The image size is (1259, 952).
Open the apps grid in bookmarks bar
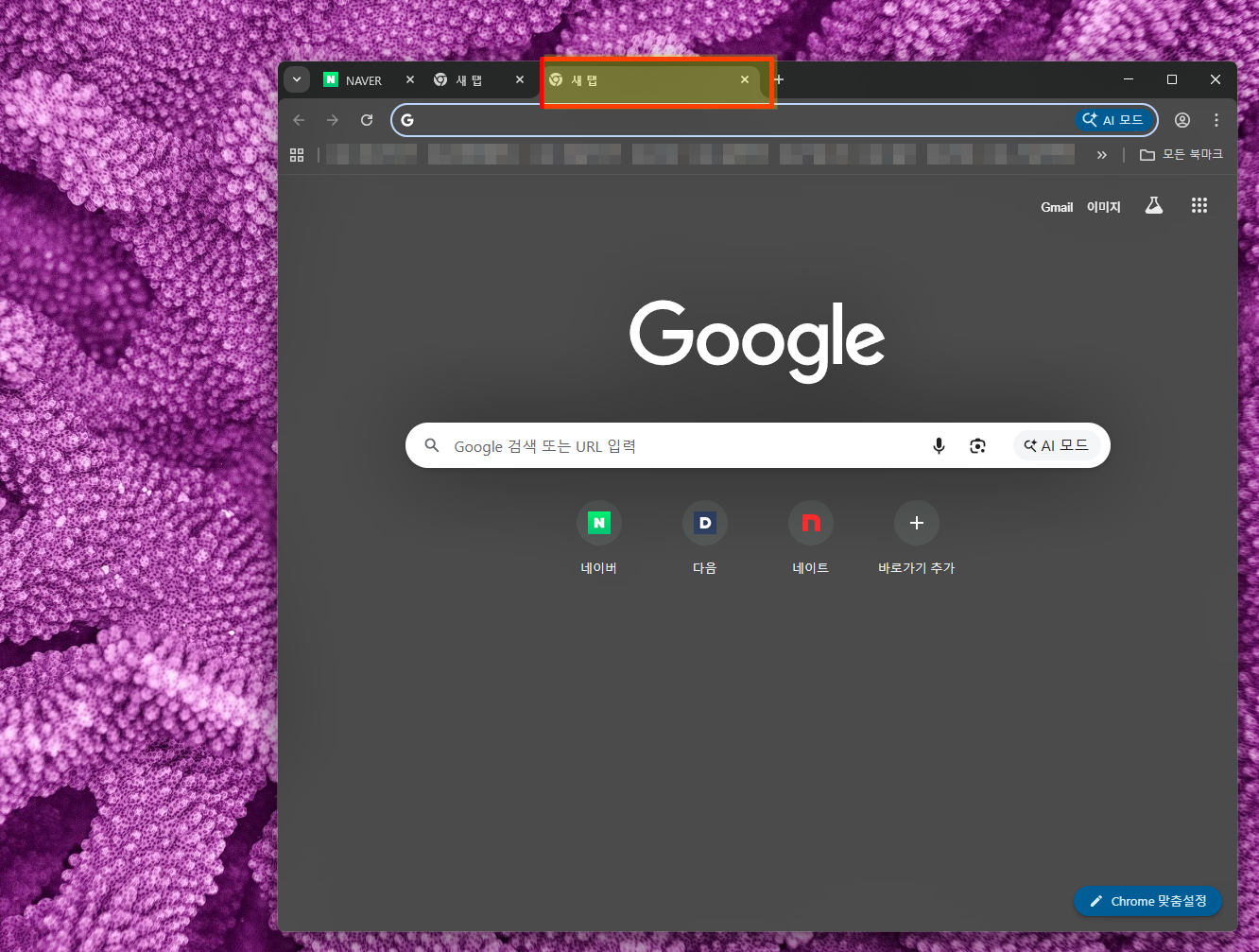[x=297, y=155]
